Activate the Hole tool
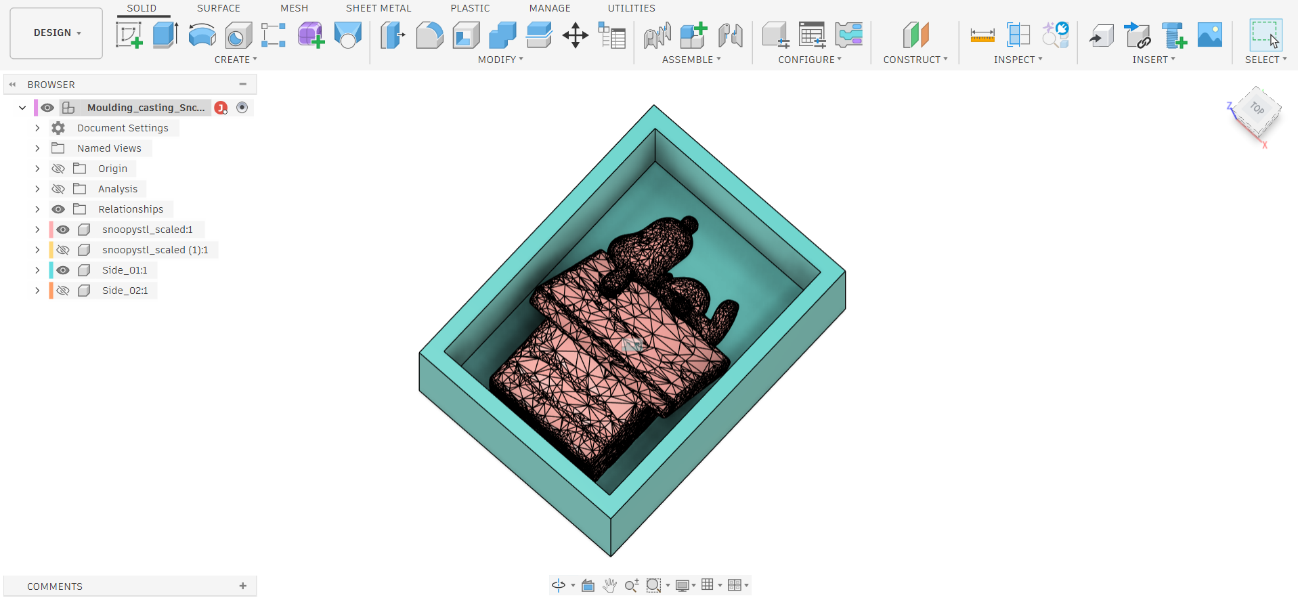Image resolution: width=1298 pixels, height=600 pixels. (238, 36)
